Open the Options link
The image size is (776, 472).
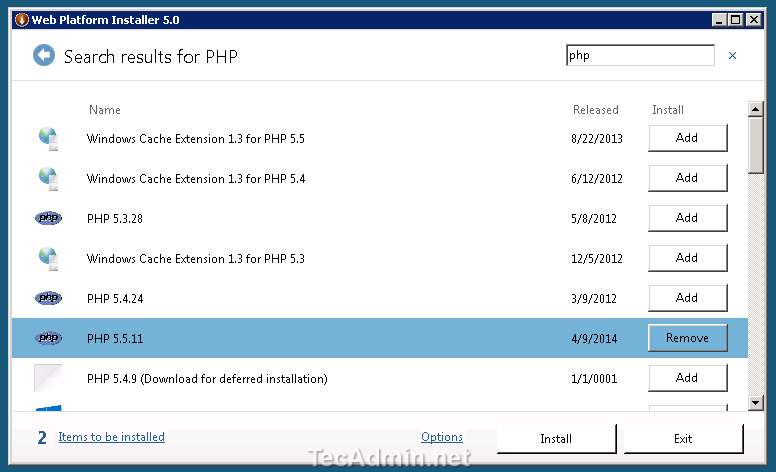point(441,437)
